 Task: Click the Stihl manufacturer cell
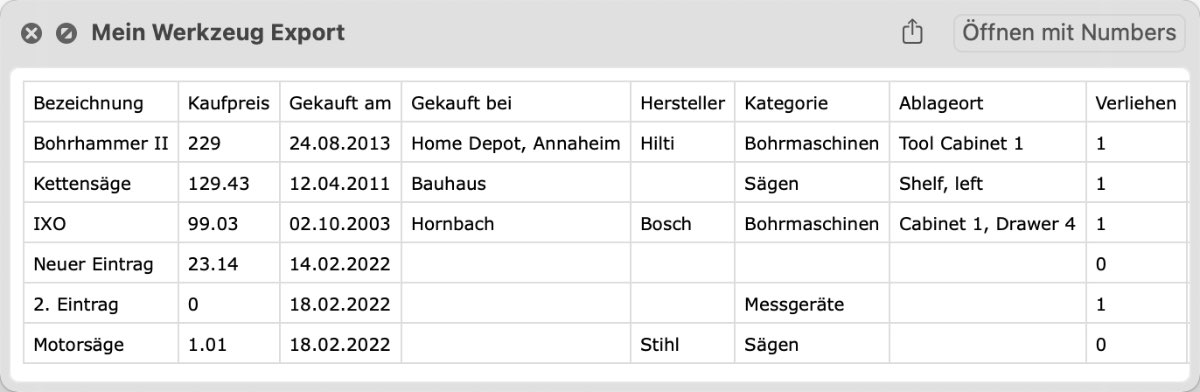pyautogui.click(x=683, y=345)
